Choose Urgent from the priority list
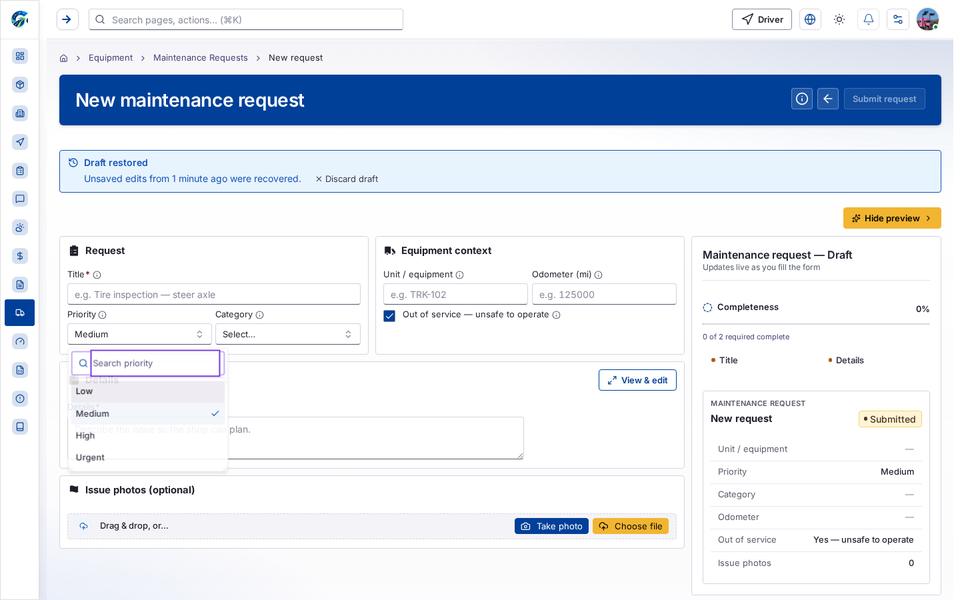 148,457
